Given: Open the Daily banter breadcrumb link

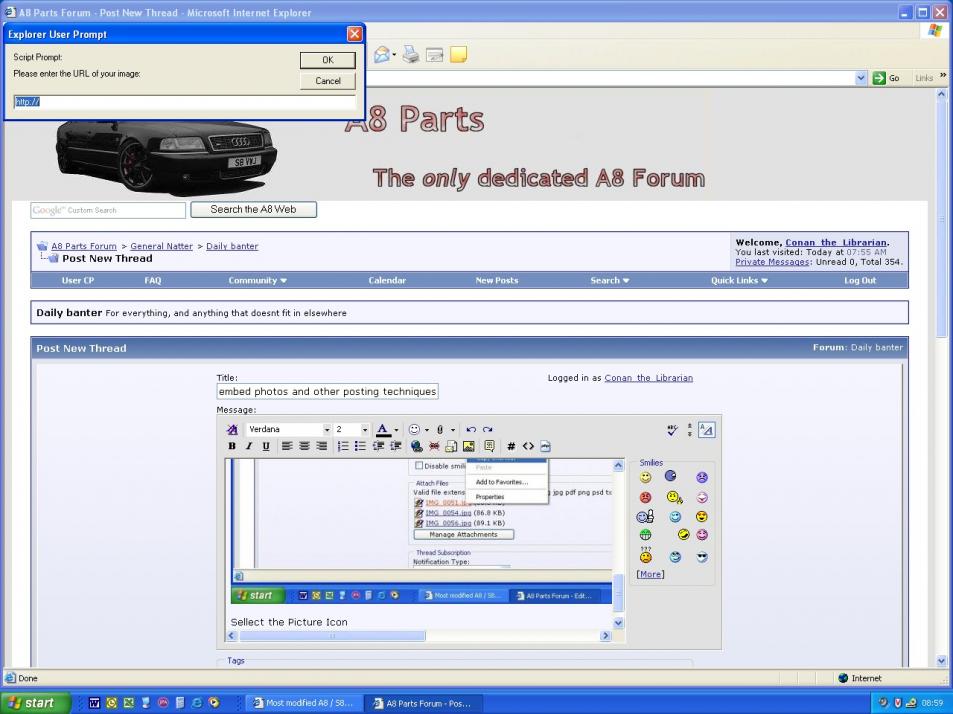Looking at the screenshot, I should (232, 246).
